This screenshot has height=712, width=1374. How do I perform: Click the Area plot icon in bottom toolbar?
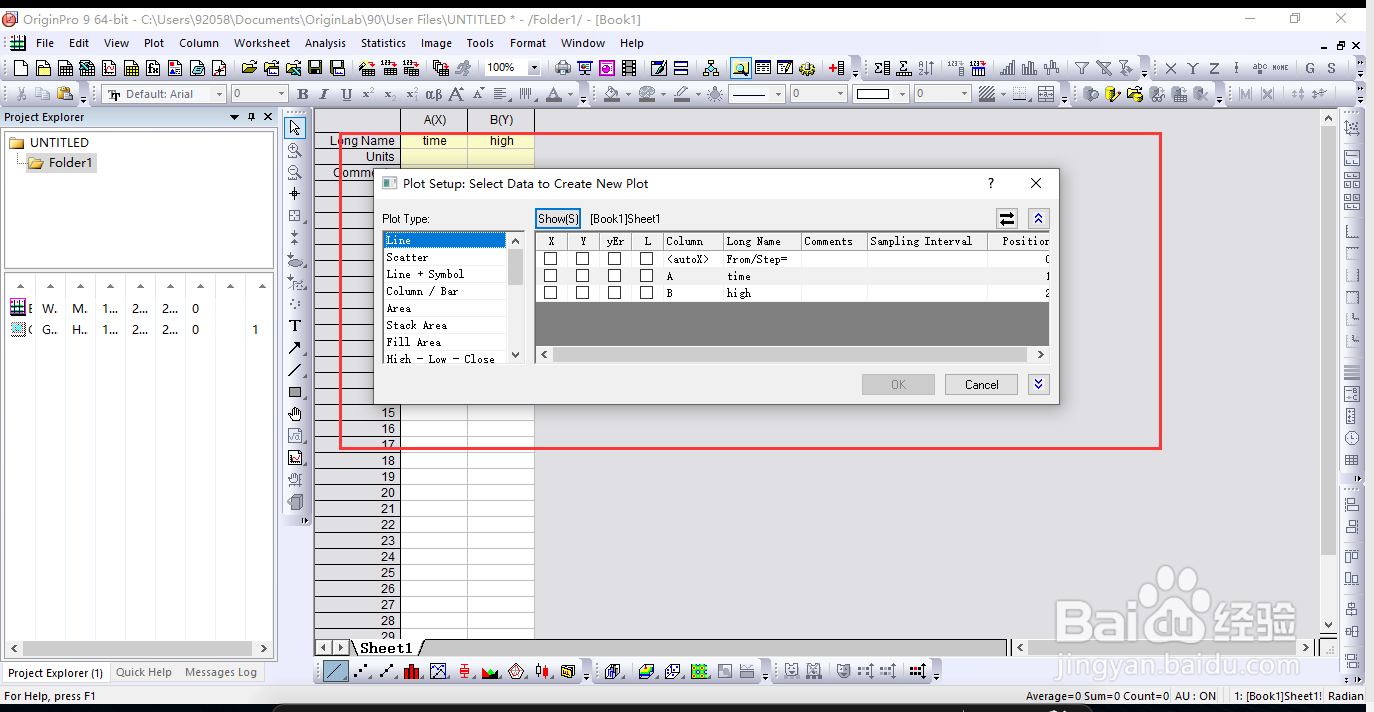[x=490, y=671]
